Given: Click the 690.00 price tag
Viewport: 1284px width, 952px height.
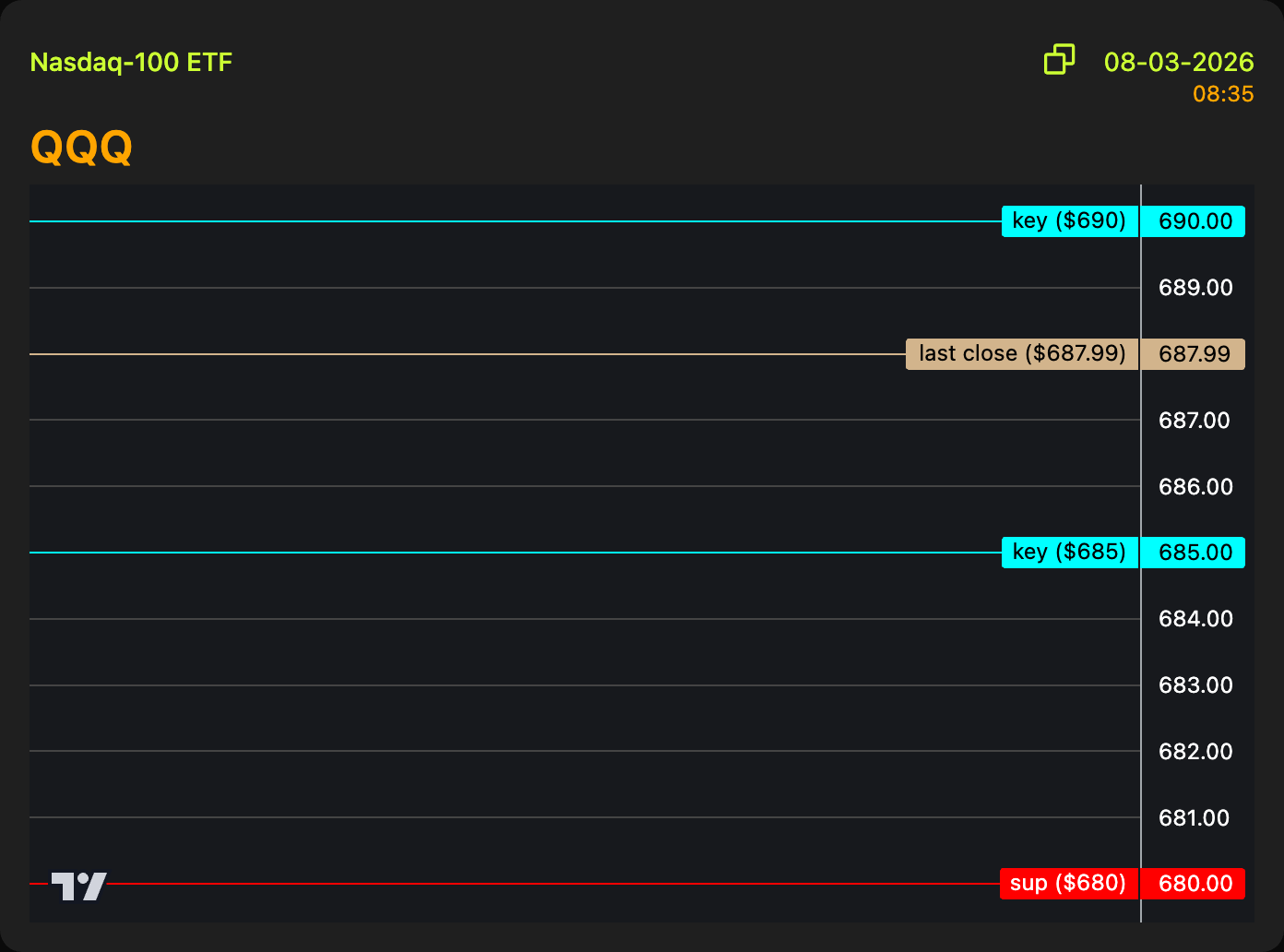Looking at the screenshot, I should tap(1194, 221).
